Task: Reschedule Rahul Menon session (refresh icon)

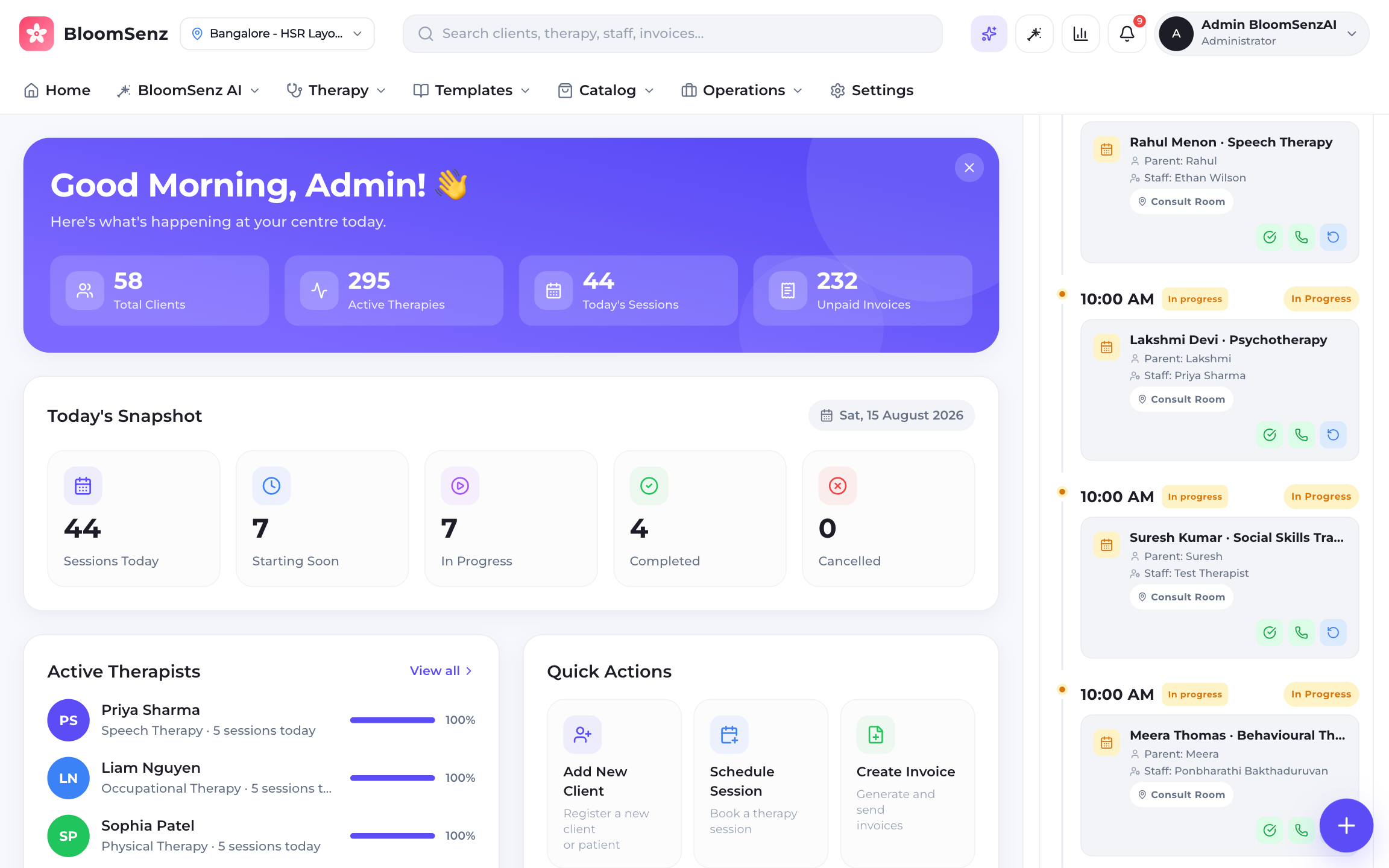Action: (1333, 237)
